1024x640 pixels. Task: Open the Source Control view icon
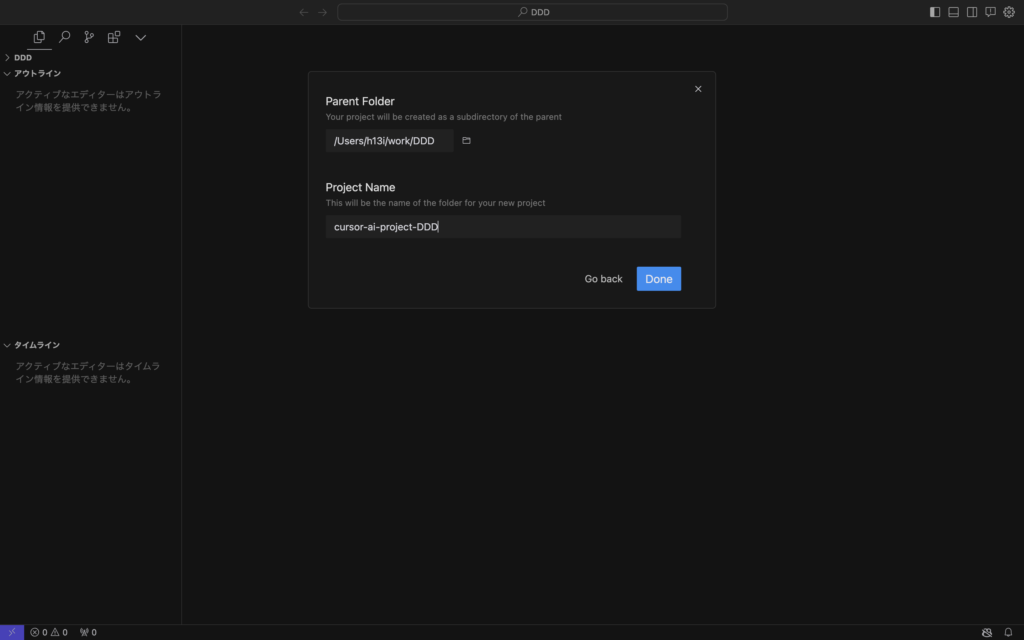89,37
